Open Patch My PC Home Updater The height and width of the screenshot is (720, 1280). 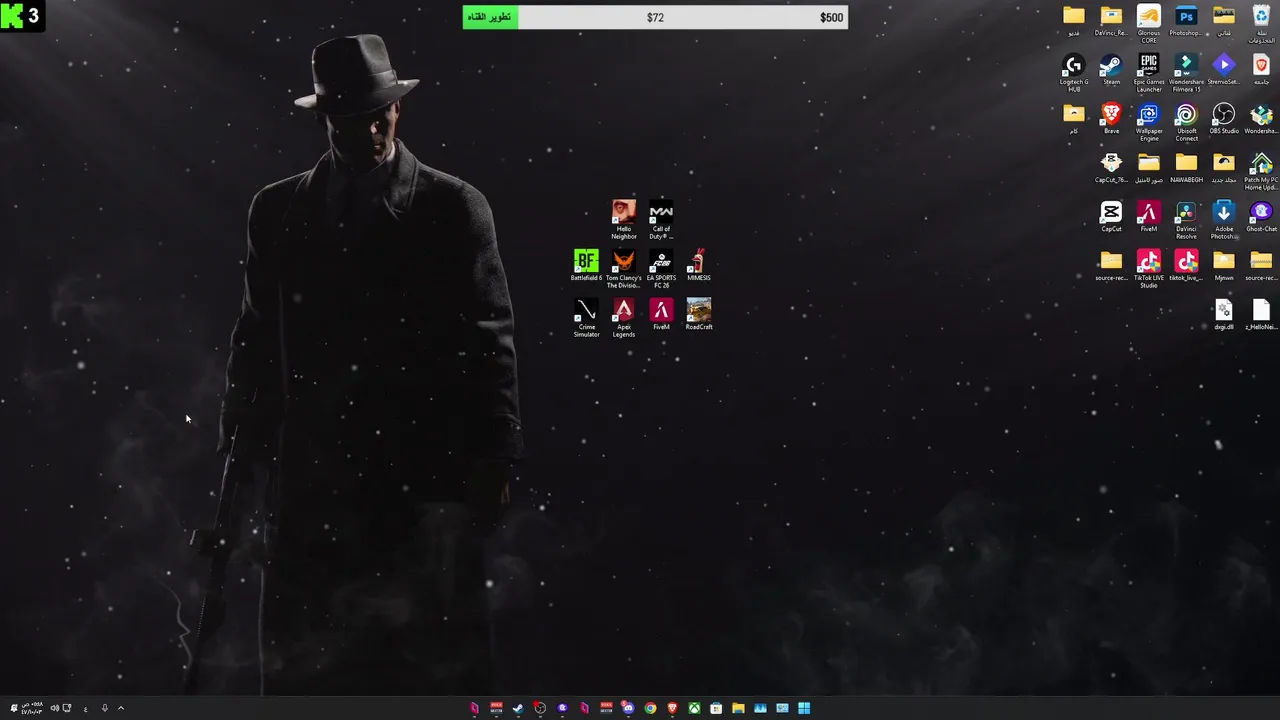coord(1261,171)
